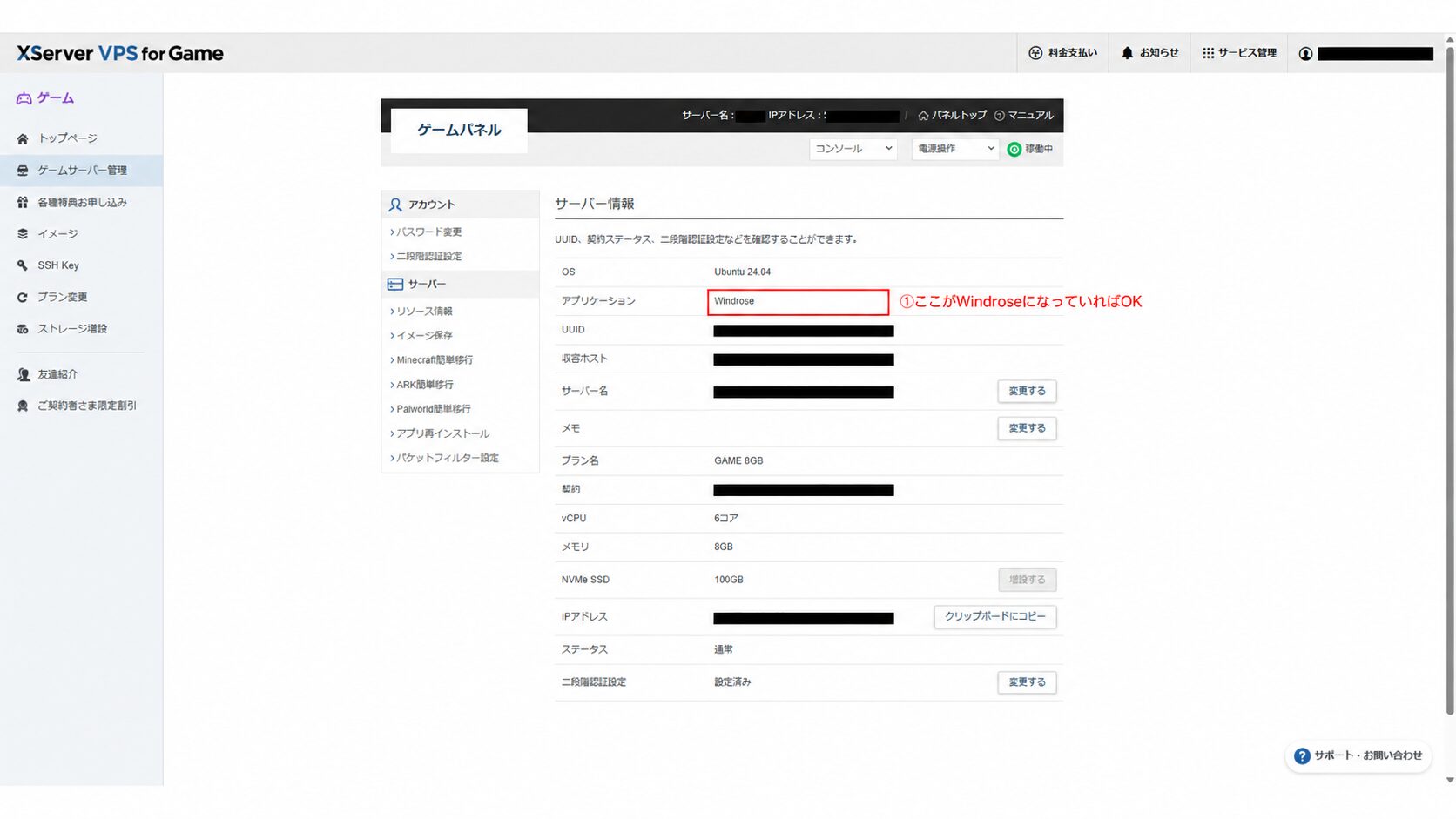Click the blue question mark support icon
Viewport: 1456px width, 819px height.
click(1302, 756)
